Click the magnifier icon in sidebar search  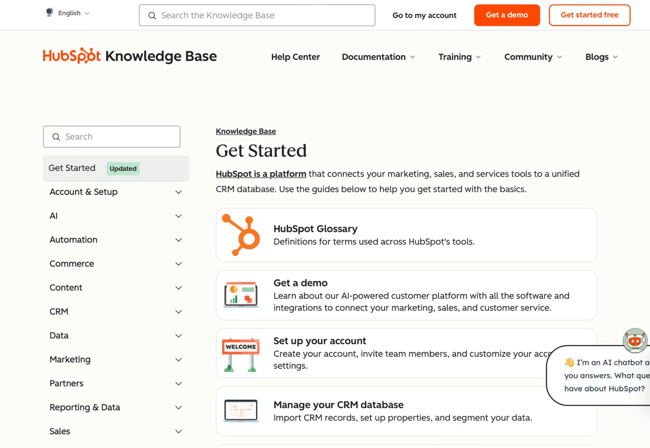coord(56,137)
